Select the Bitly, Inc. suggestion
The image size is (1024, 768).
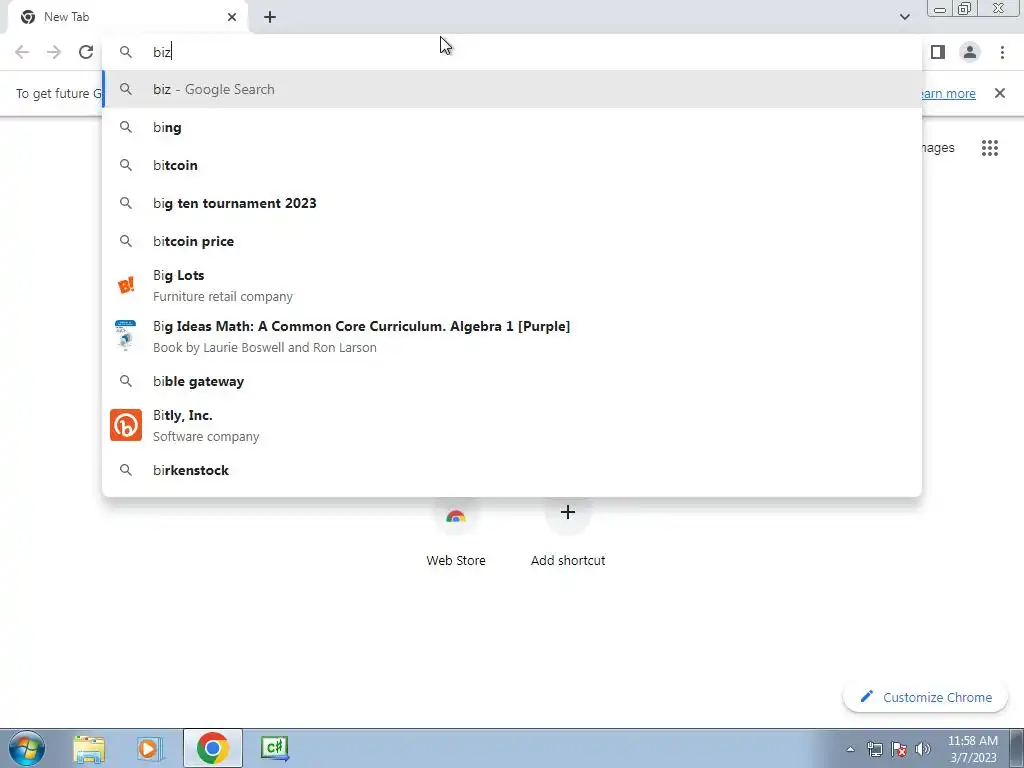512,425
